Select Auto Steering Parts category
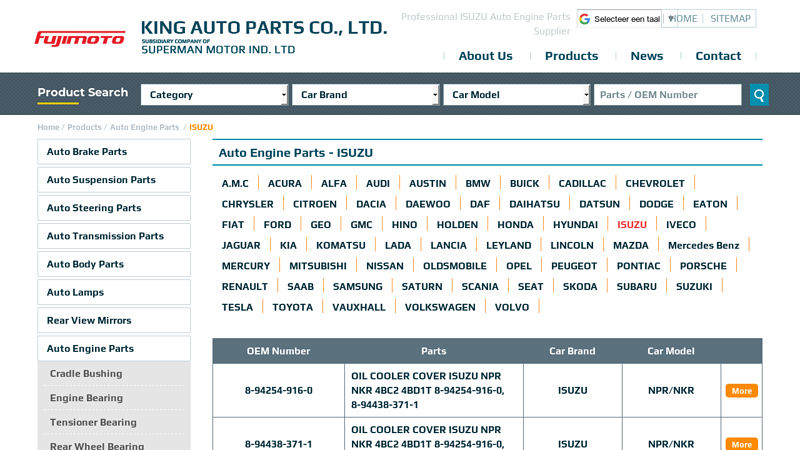Viewport: 800px width, 450px height. pyautogui.click(x=114, y=208)
